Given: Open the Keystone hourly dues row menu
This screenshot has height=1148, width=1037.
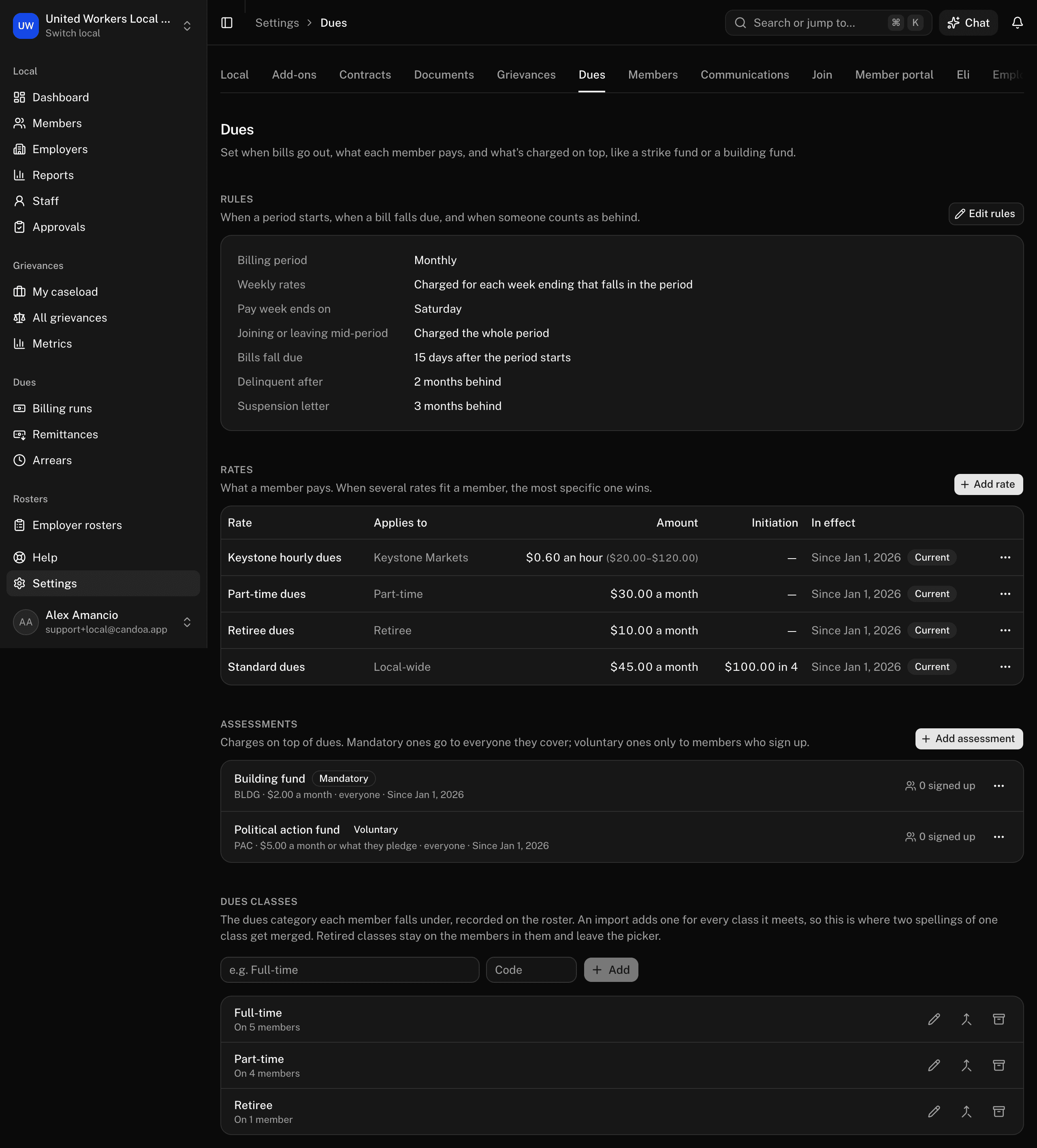Looking at the screenshot, I should click(x=1005, y=557).
